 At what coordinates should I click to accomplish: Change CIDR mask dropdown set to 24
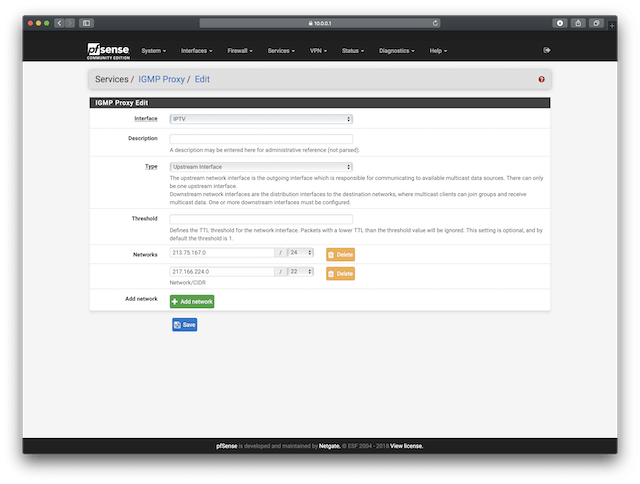pyautogui.click(x=301, y=253)
